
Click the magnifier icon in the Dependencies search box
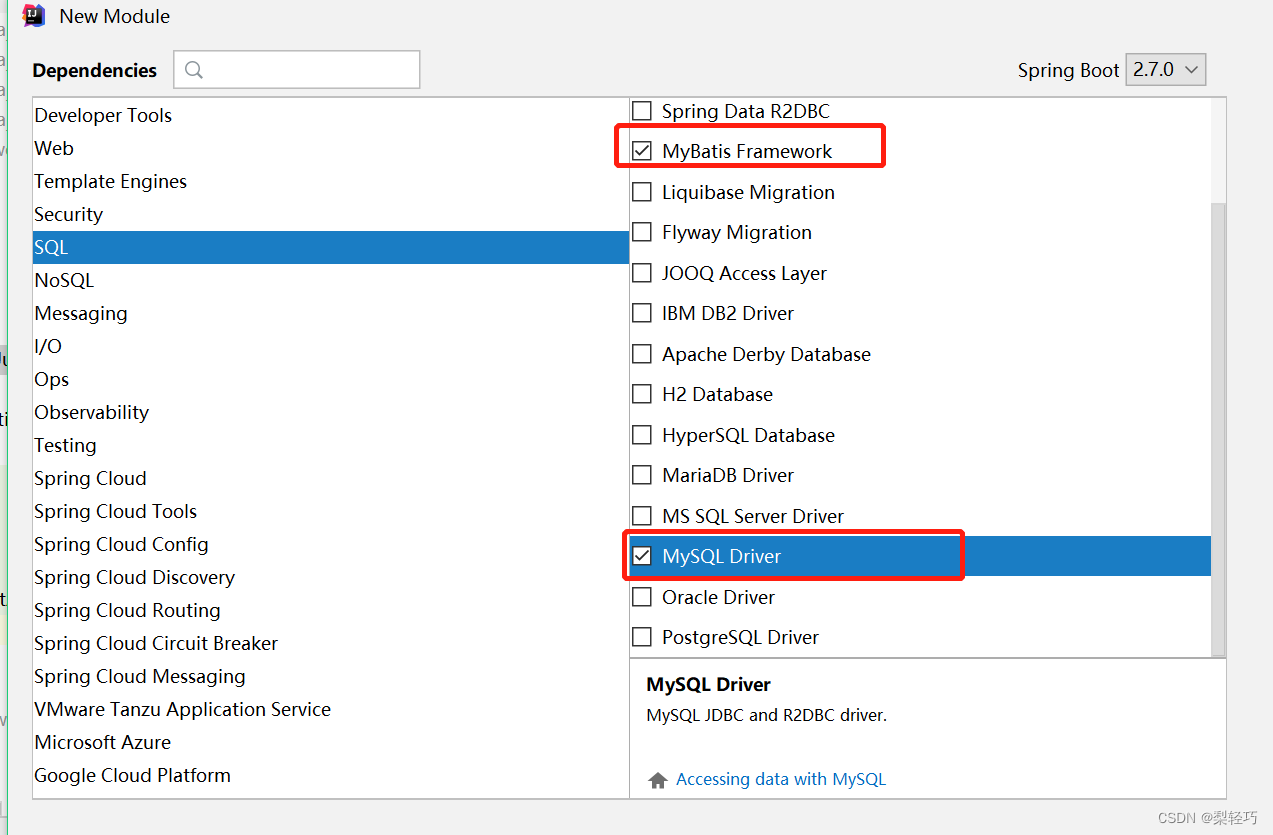point(195,69)
